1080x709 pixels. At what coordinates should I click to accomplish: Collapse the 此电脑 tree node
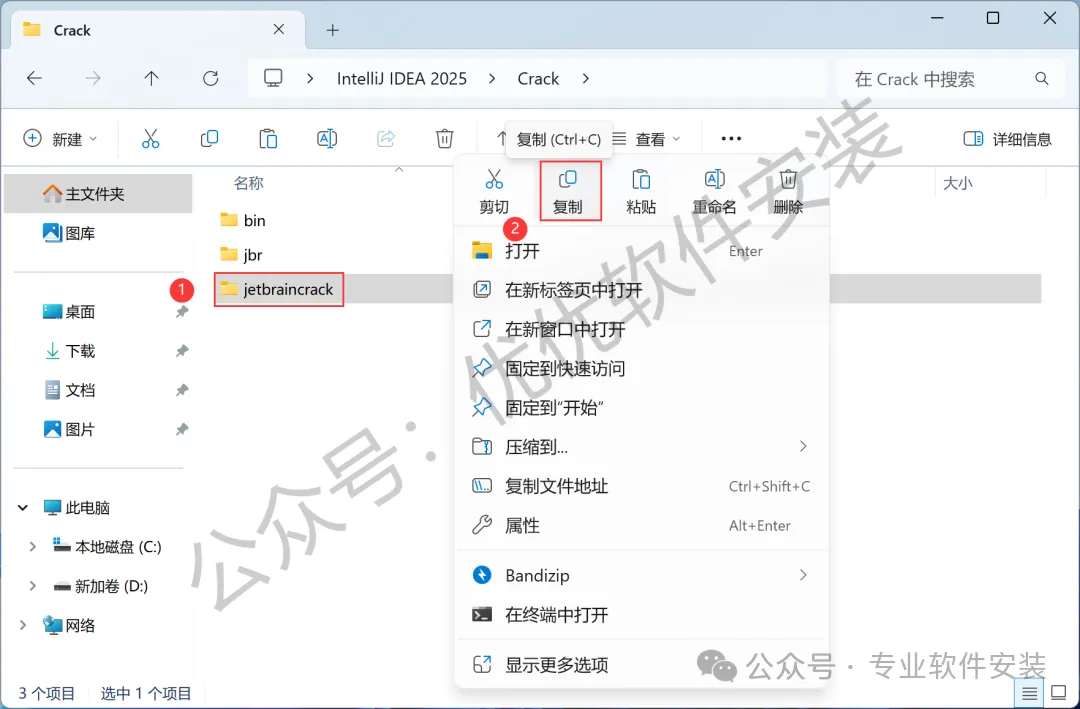23,508
